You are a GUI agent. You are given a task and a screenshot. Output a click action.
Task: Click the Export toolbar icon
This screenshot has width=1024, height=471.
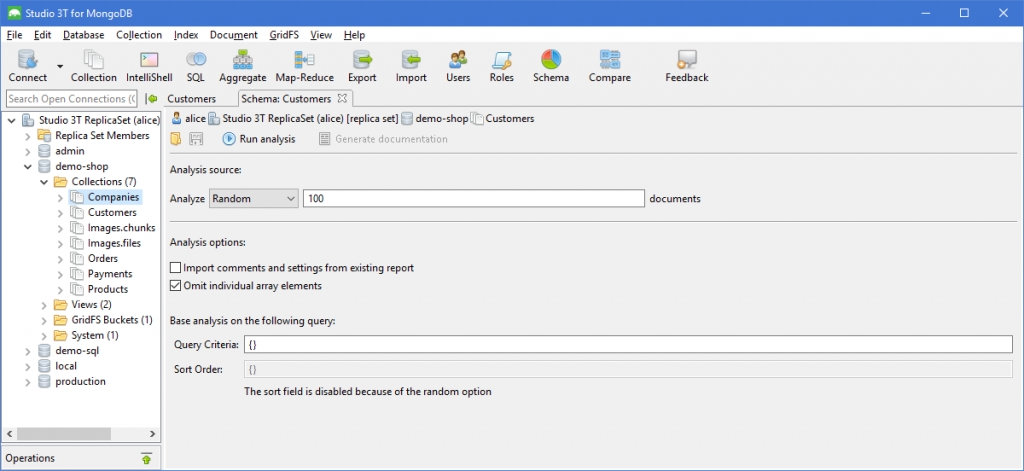tap(362, 67)
